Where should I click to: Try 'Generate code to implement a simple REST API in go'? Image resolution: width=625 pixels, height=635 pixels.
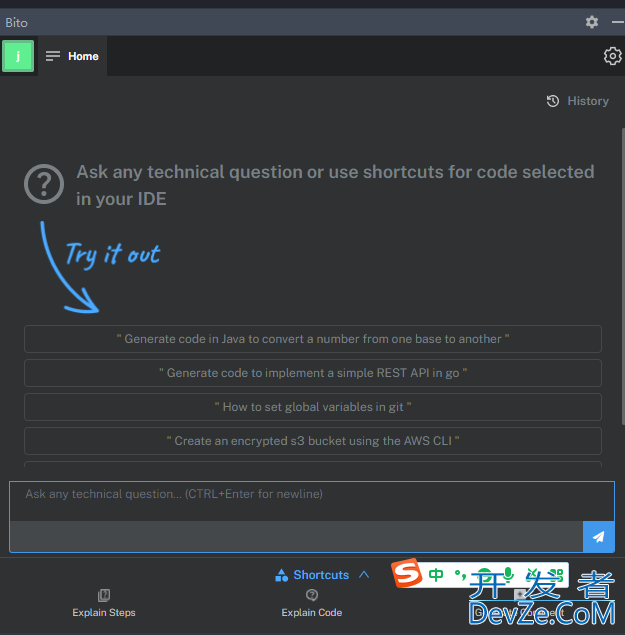pos(313,373)
